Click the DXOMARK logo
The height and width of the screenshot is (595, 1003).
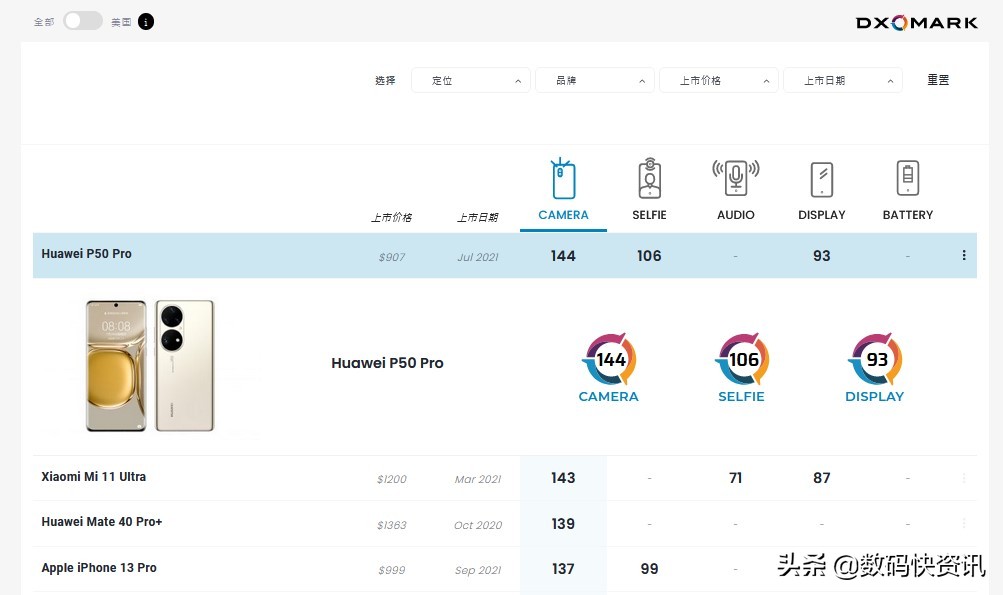click(x=915, y=20)
